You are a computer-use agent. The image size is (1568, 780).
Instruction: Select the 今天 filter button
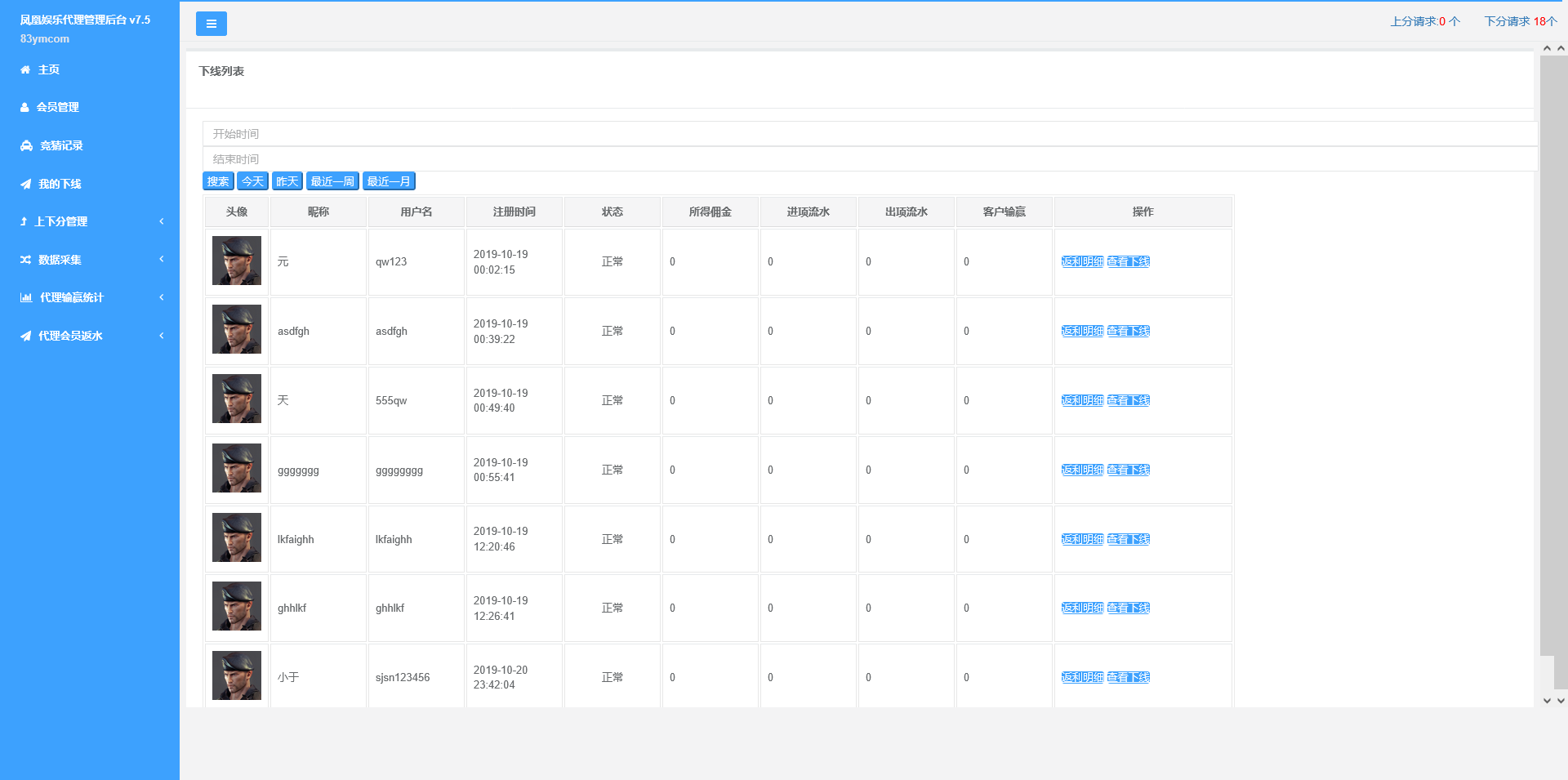(252, 181)
